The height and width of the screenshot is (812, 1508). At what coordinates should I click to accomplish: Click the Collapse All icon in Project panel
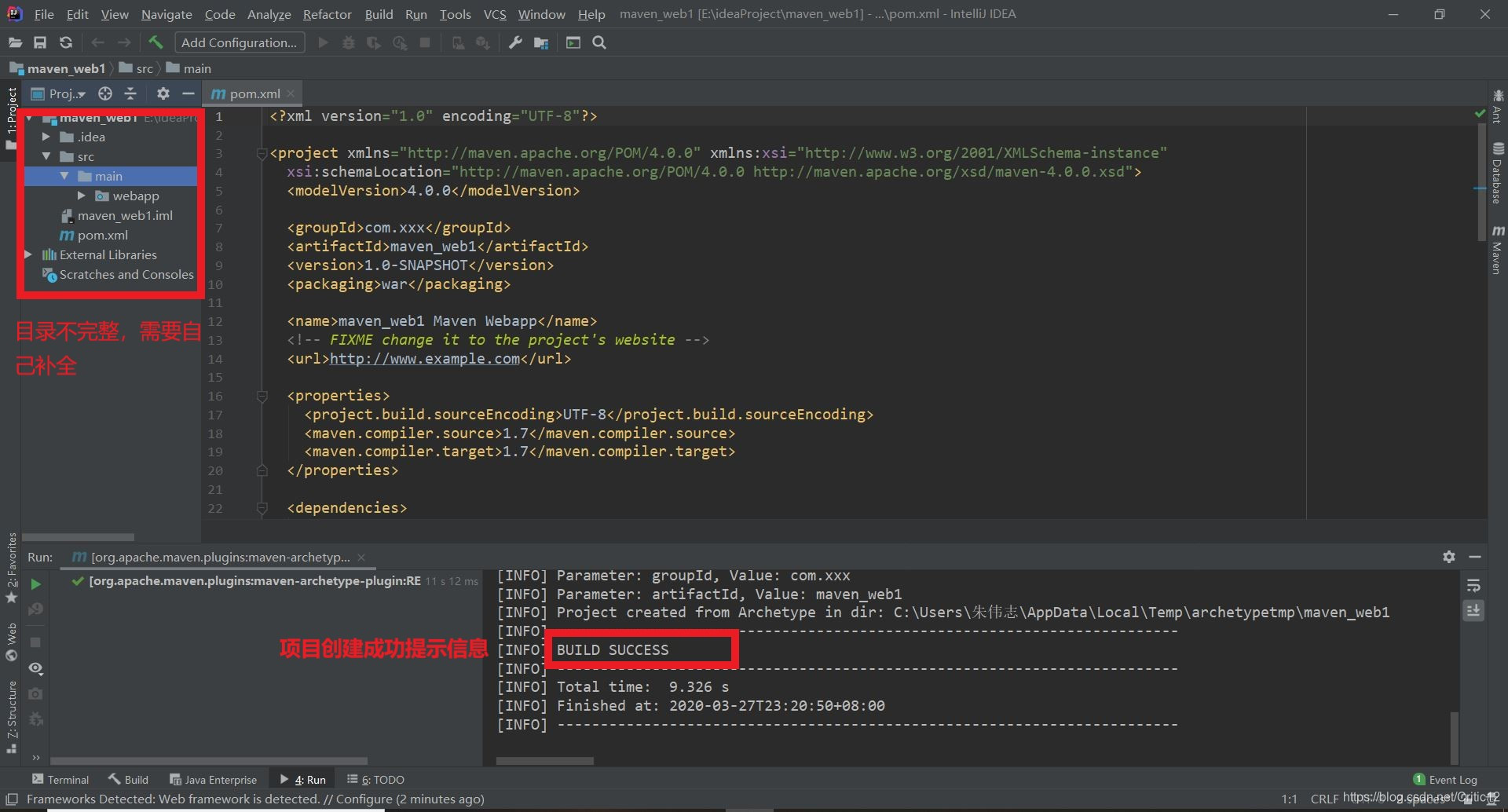pos(130,93)
